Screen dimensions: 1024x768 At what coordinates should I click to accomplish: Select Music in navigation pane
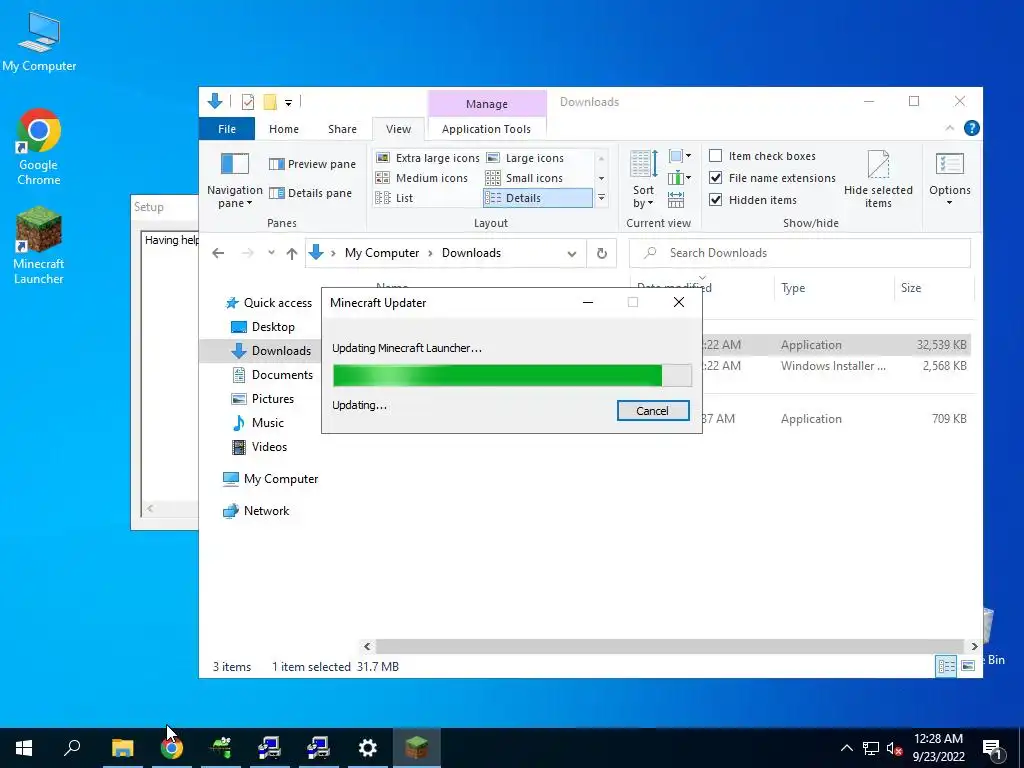click(258, 423)
